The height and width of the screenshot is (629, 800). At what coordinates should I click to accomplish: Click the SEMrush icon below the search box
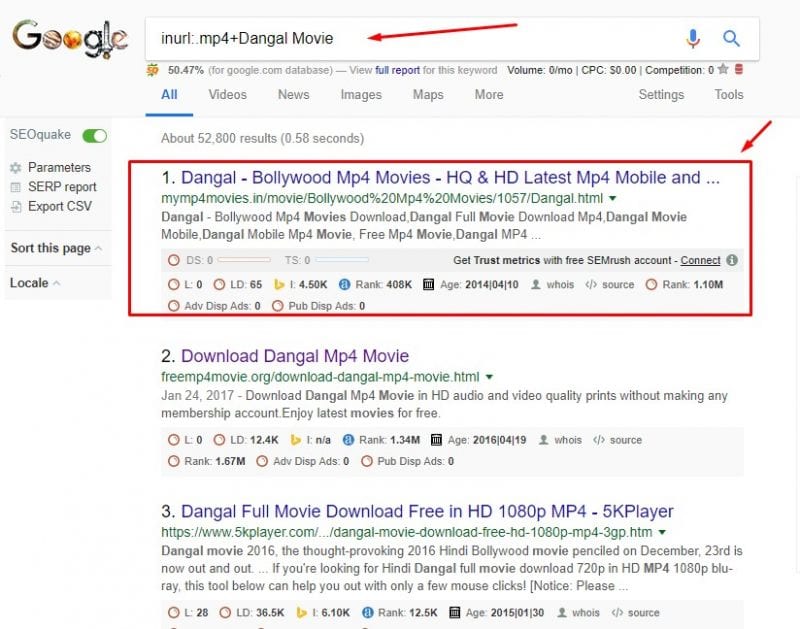153,70
